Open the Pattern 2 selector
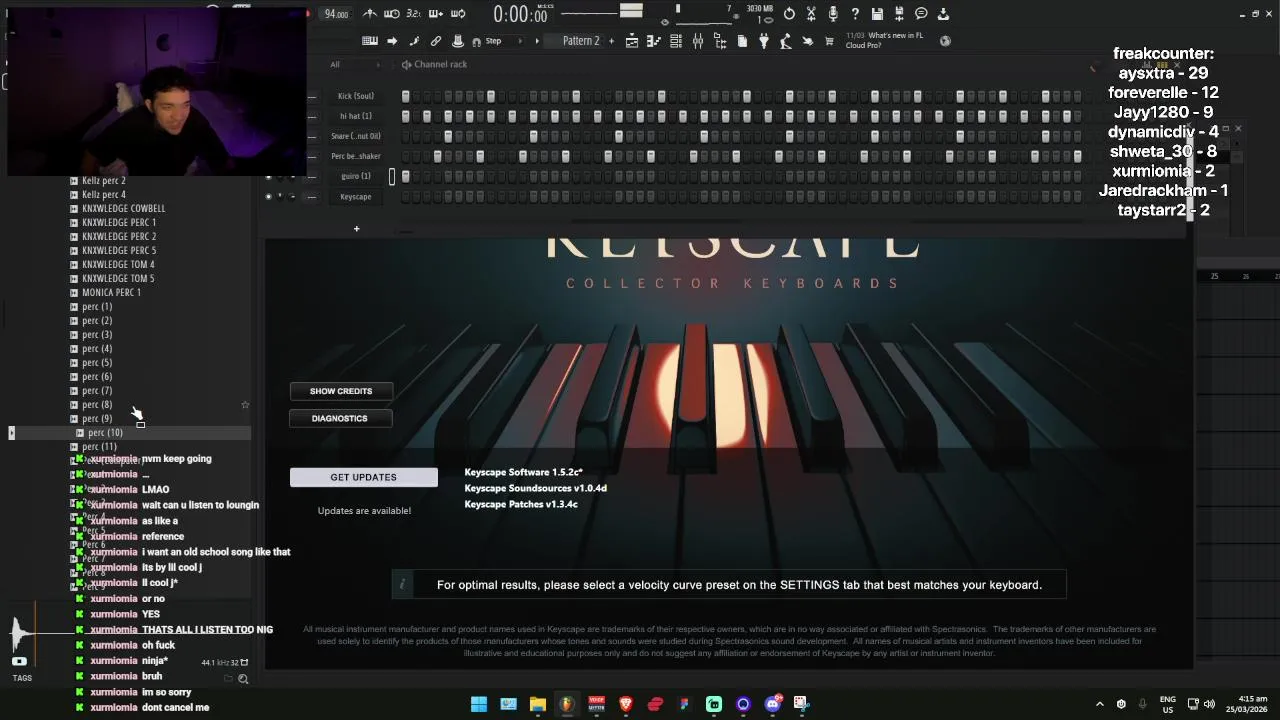Image resolution: width=1280 pixels, height=720 pixels. coord(575,41)
